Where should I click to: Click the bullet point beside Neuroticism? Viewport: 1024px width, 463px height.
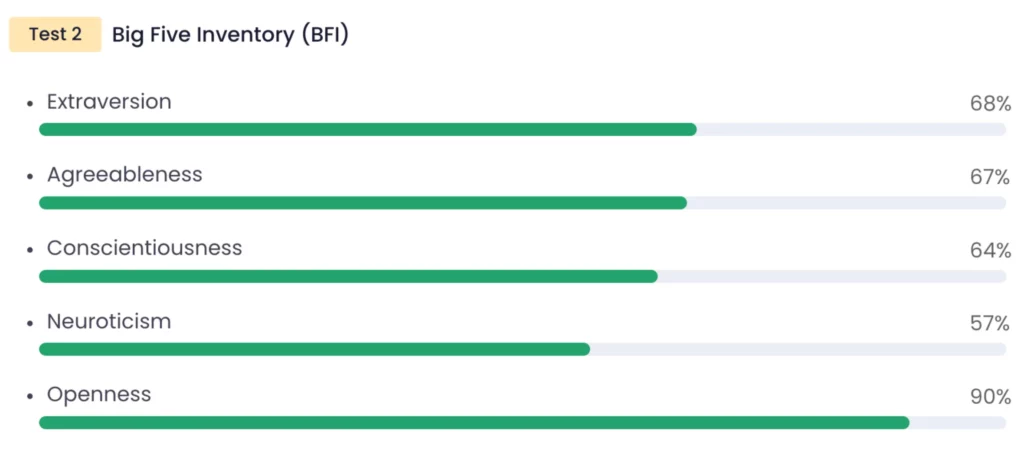pyautogui.click(x=31, y=324)
